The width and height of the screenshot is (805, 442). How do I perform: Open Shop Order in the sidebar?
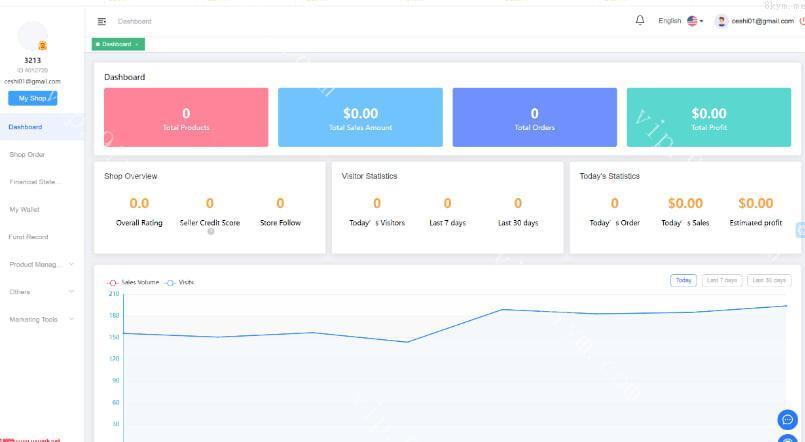[x=27, y=155]
